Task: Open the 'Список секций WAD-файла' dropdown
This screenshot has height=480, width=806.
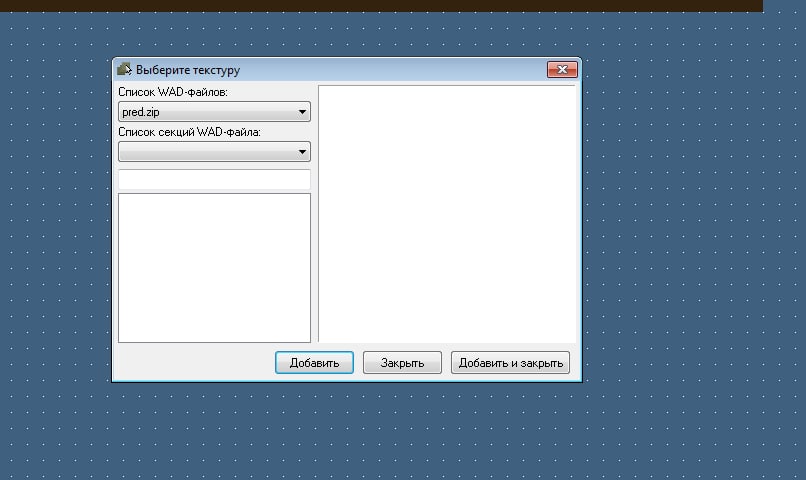Action: pyautogui.click(x=214, y=152)
